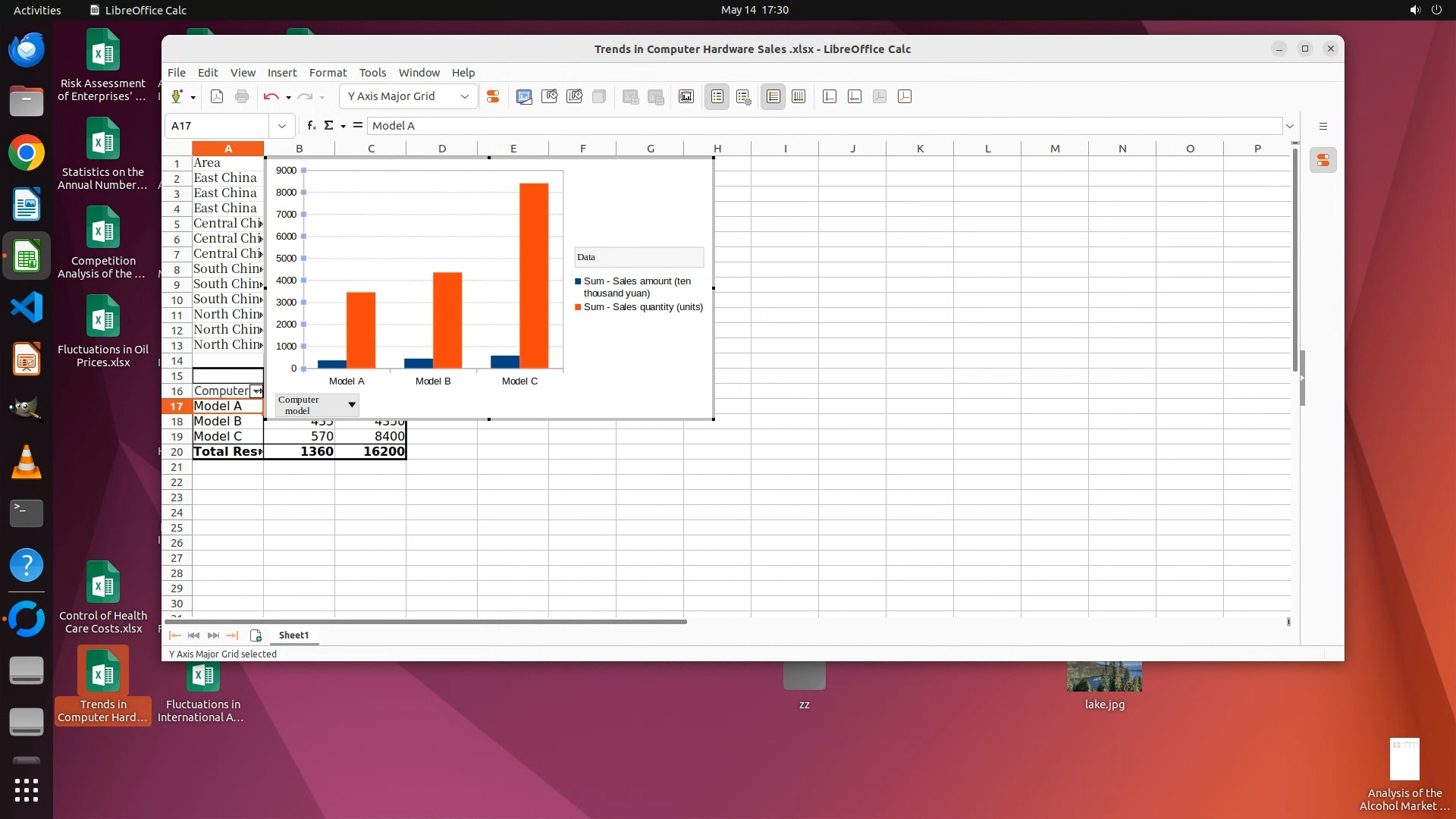
Task: Click the Undo arrow icon
Action: click(x=271, y=96)
